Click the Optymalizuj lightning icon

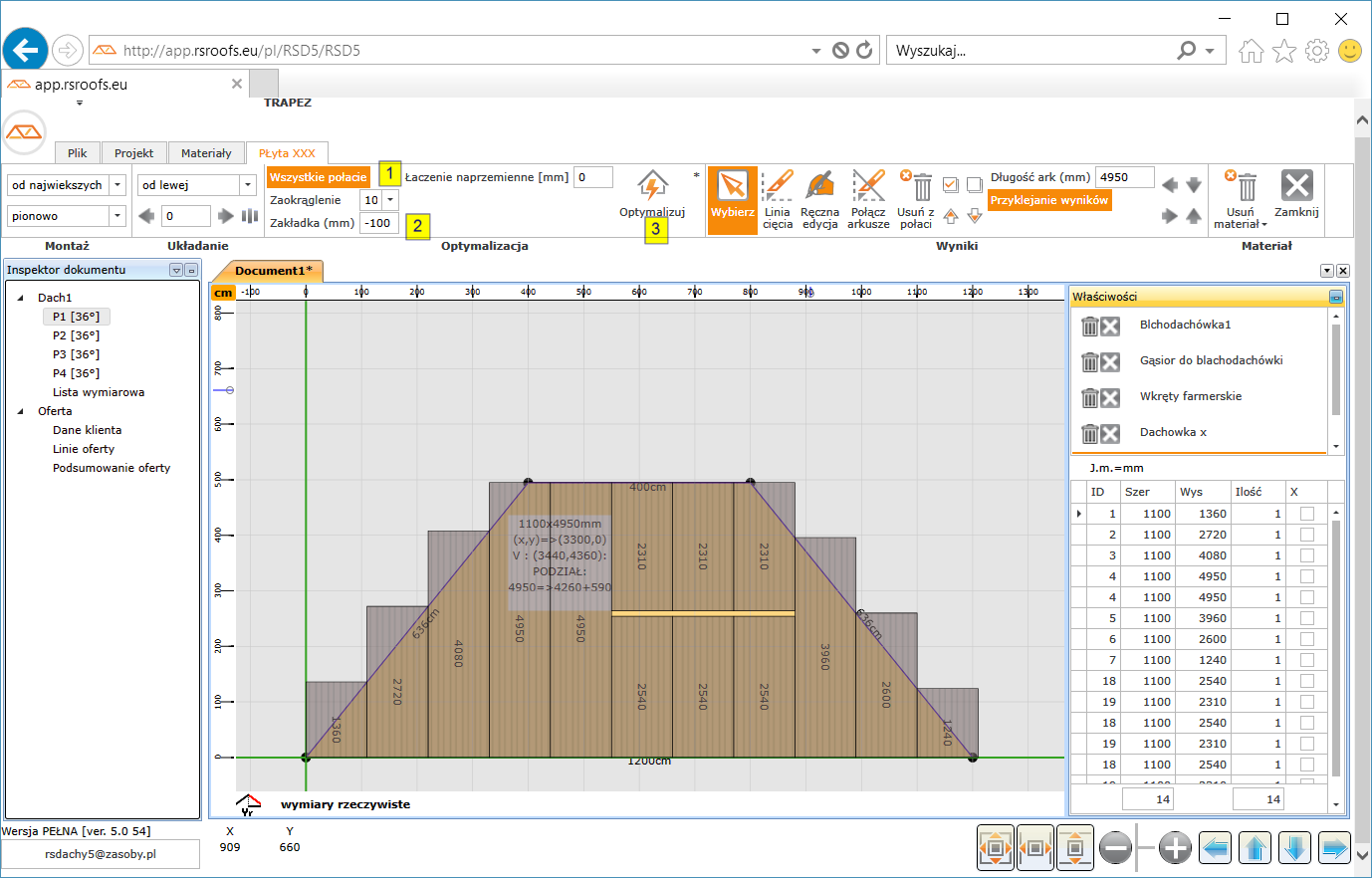(x=652, y=186)
